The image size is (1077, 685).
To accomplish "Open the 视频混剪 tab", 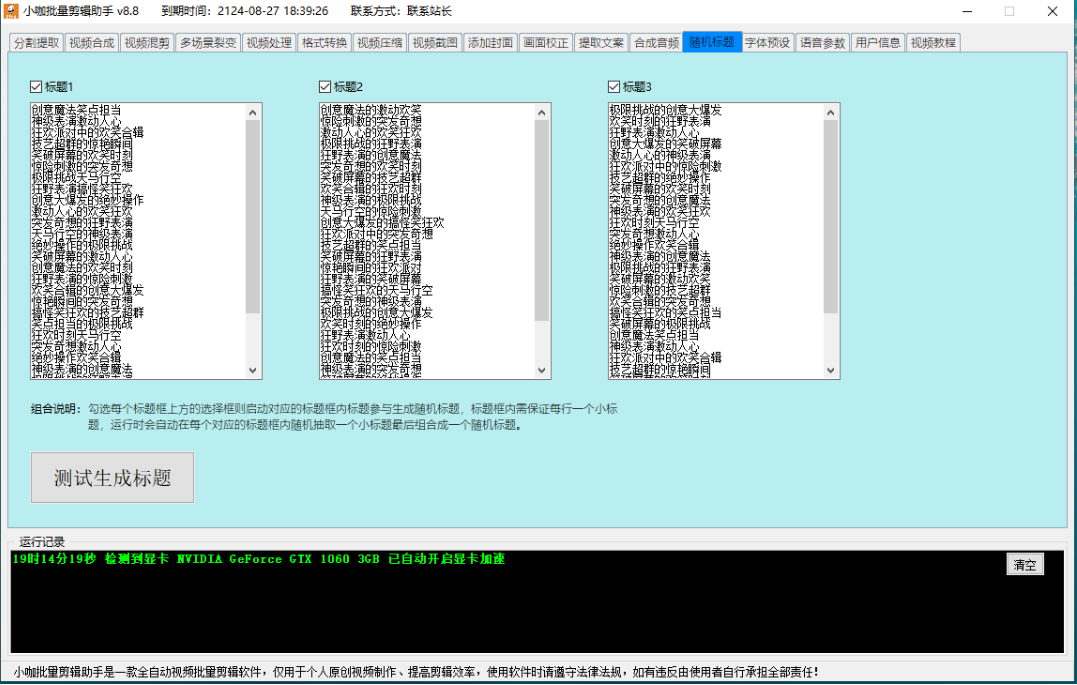I will click(146, 43).
